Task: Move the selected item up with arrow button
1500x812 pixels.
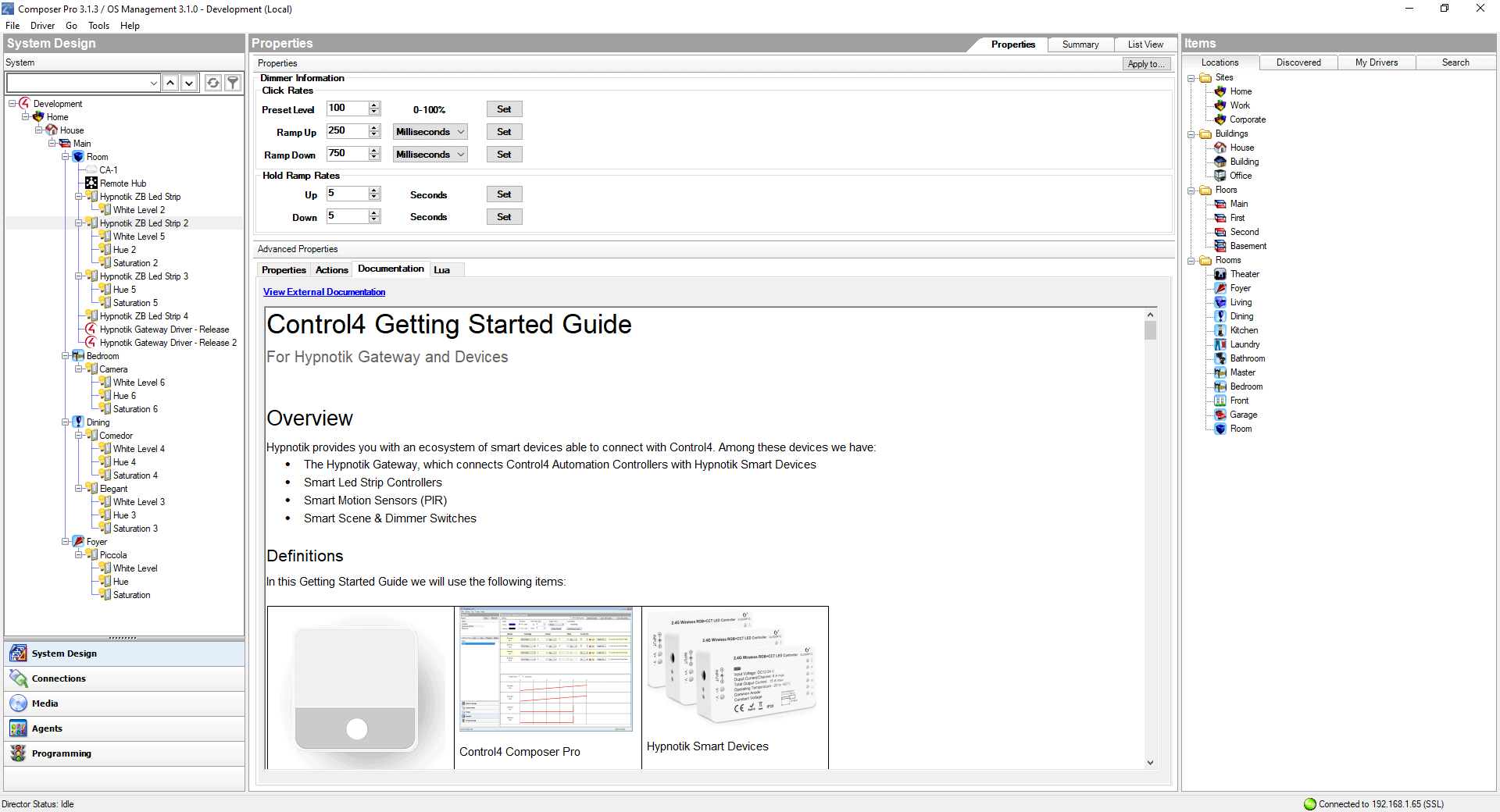Action: [x=170, y=83]
